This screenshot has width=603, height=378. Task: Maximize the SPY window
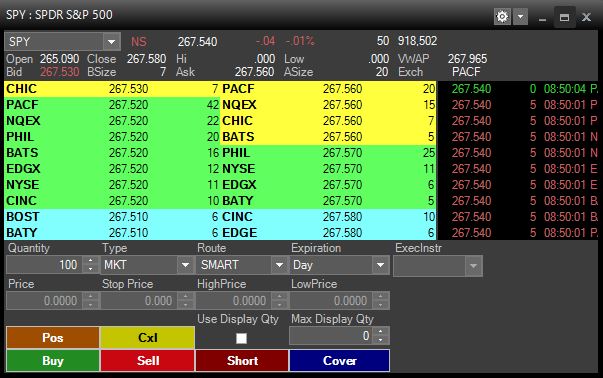(x=564, y=17)
